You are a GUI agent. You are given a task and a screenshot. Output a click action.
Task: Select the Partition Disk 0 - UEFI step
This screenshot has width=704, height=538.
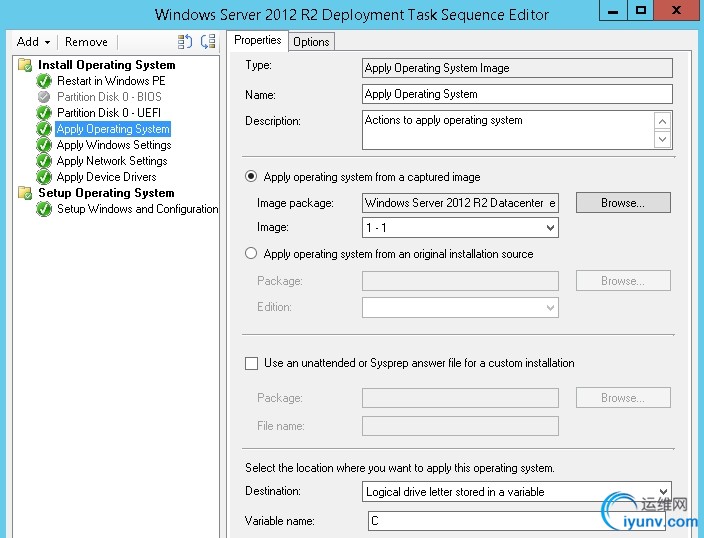109,113
